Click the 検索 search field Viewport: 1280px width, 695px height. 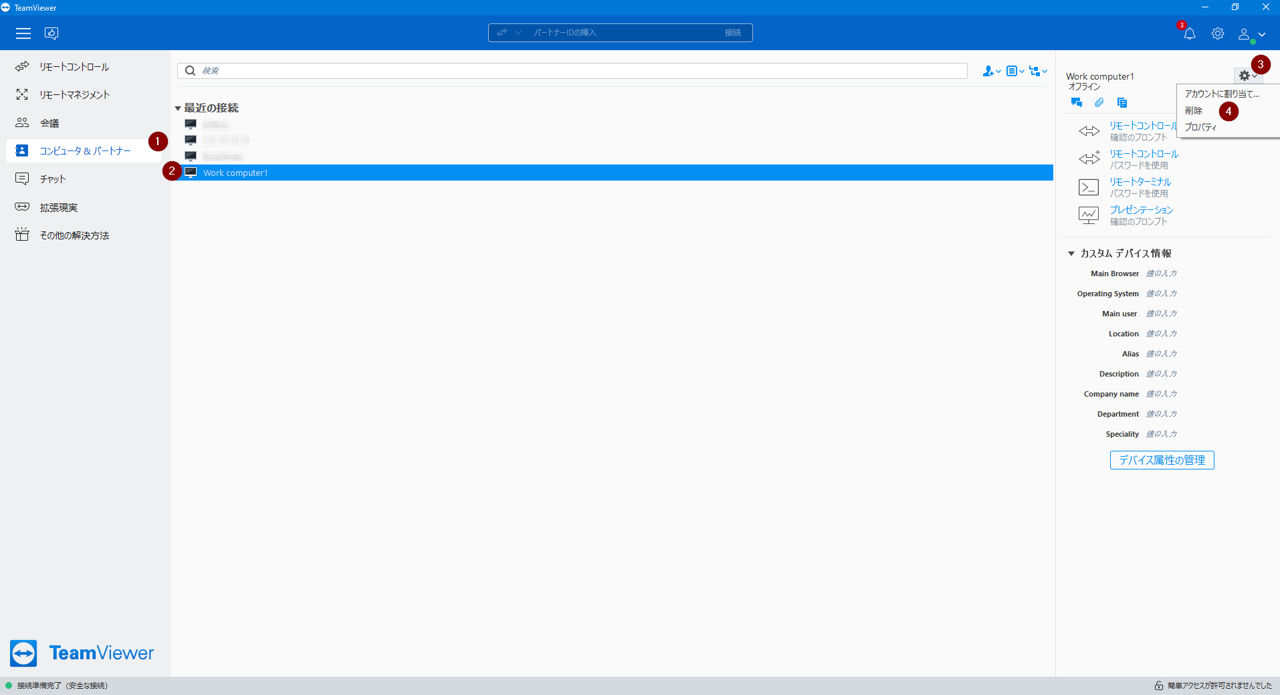(x=572, y=71)
